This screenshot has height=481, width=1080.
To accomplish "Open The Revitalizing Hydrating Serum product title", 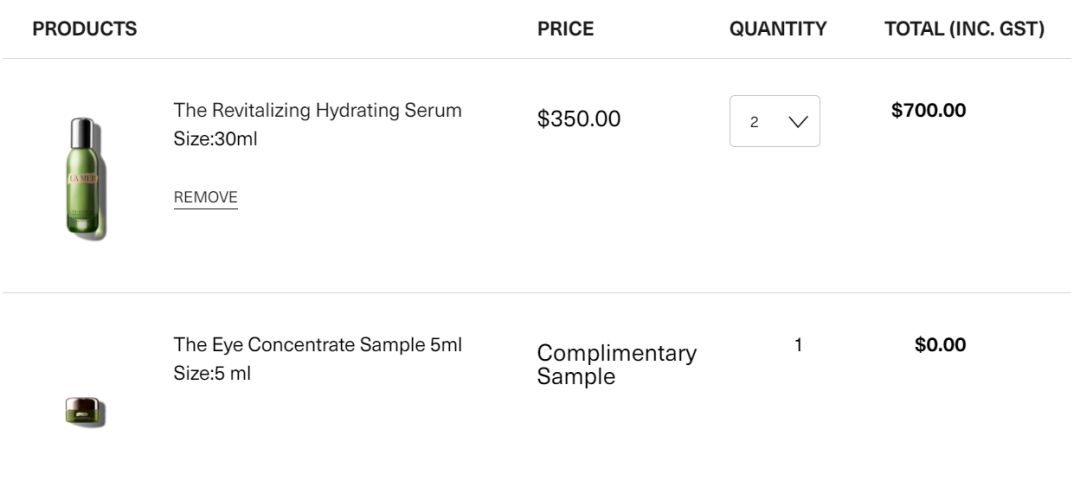I will point(317,110).
